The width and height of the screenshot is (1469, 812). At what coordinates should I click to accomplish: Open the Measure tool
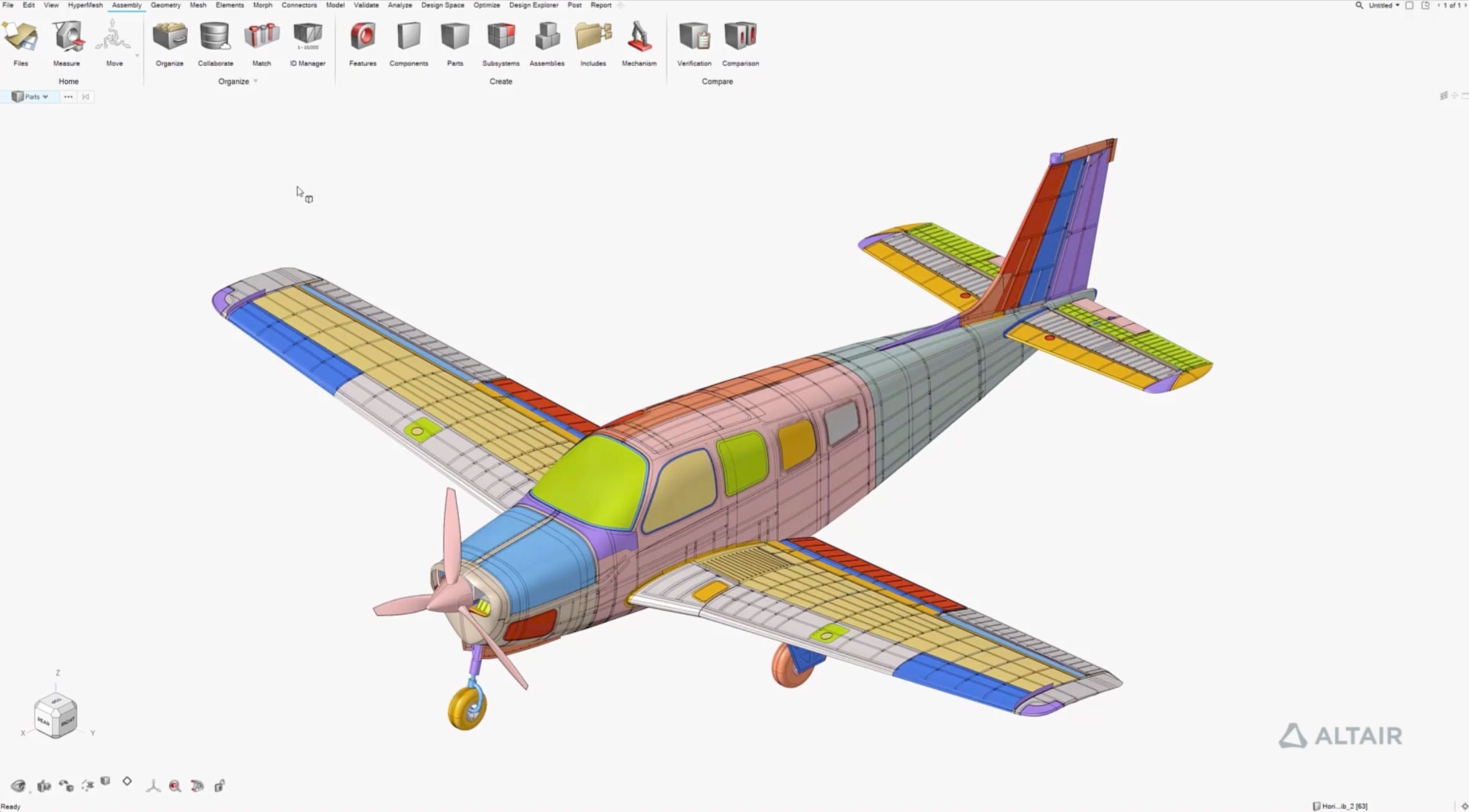click(x=67, y=38)
